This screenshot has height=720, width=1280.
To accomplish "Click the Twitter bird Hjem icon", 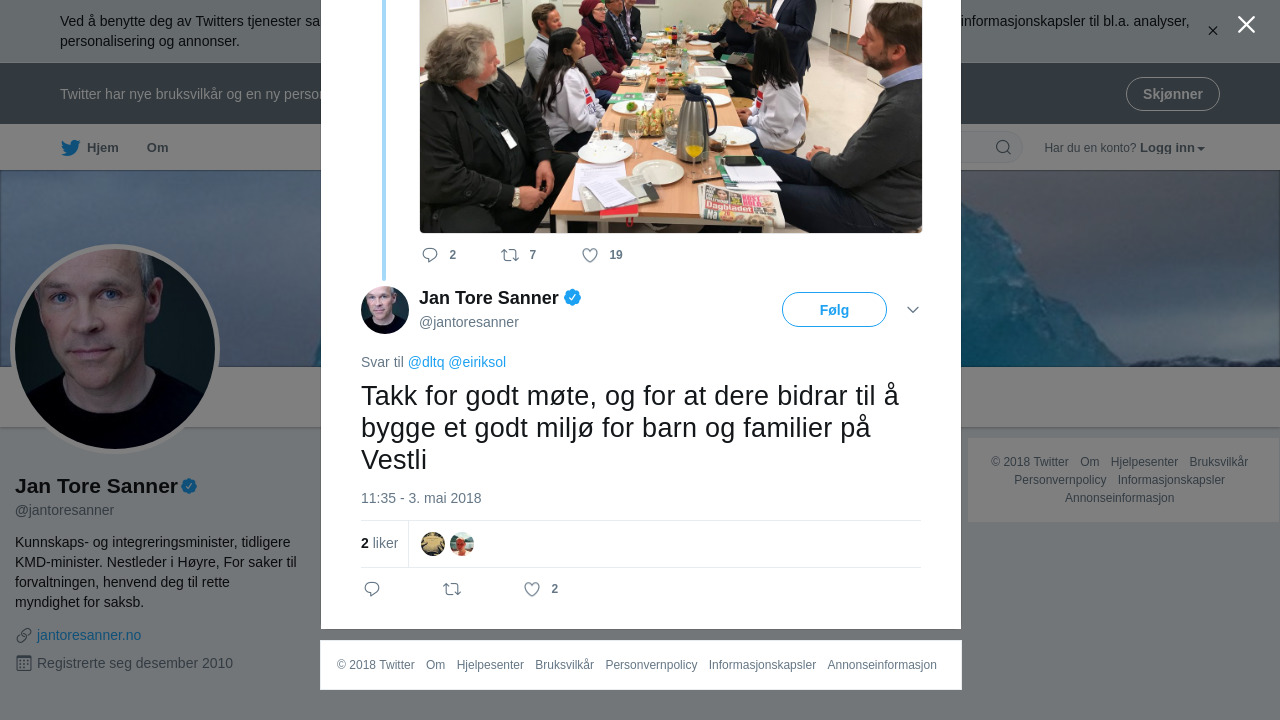I will [x=71, y=148].
